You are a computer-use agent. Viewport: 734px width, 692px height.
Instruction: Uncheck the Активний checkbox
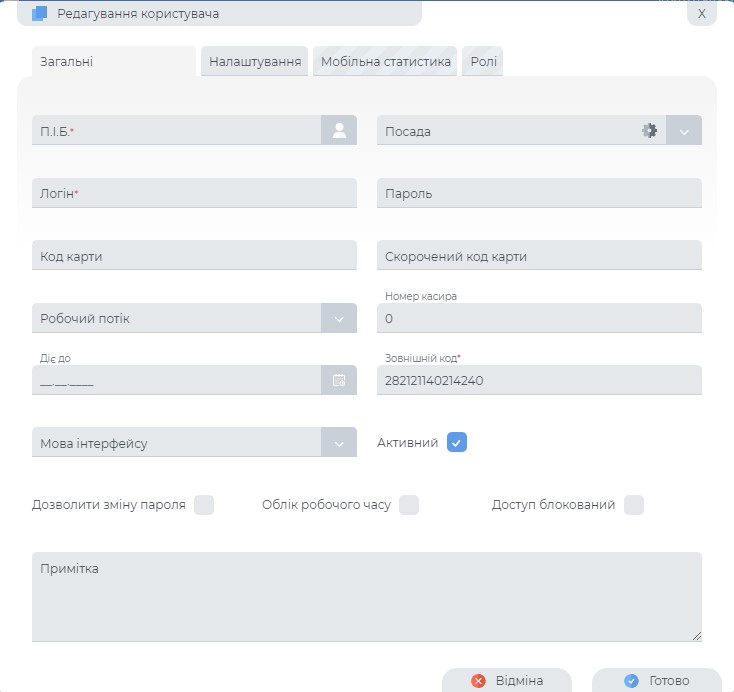[457, 442]
